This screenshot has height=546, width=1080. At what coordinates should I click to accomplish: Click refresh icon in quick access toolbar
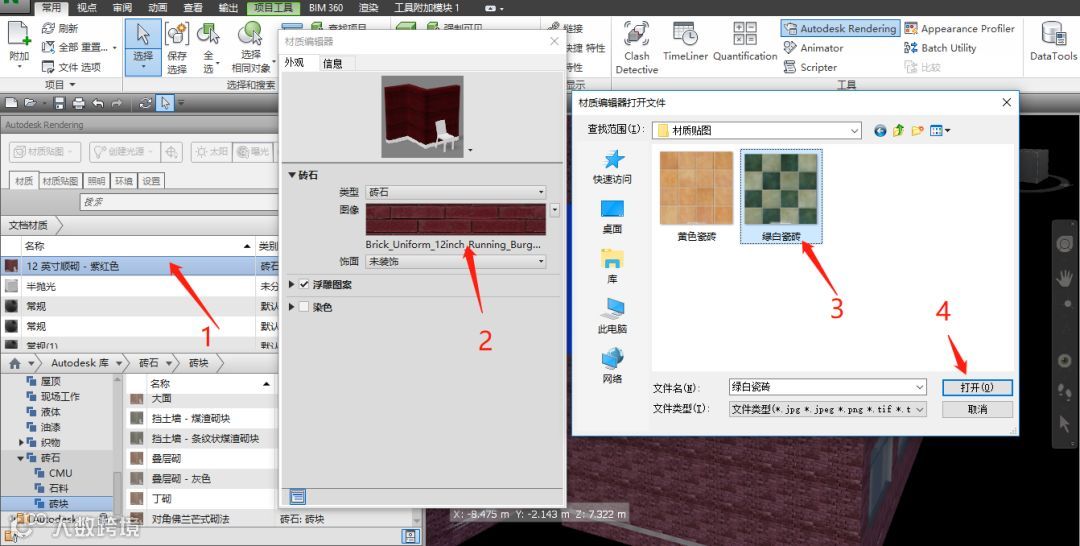pyautogui.click(x=145, y=103)
